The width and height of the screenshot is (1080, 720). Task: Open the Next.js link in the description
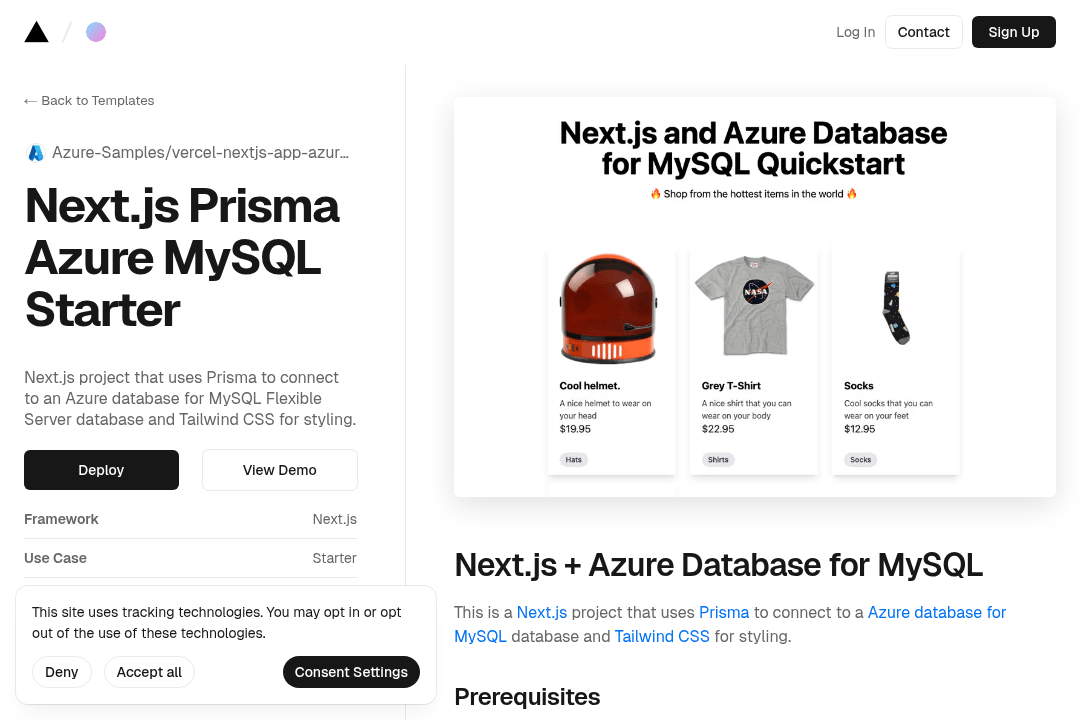pos(541,612)
